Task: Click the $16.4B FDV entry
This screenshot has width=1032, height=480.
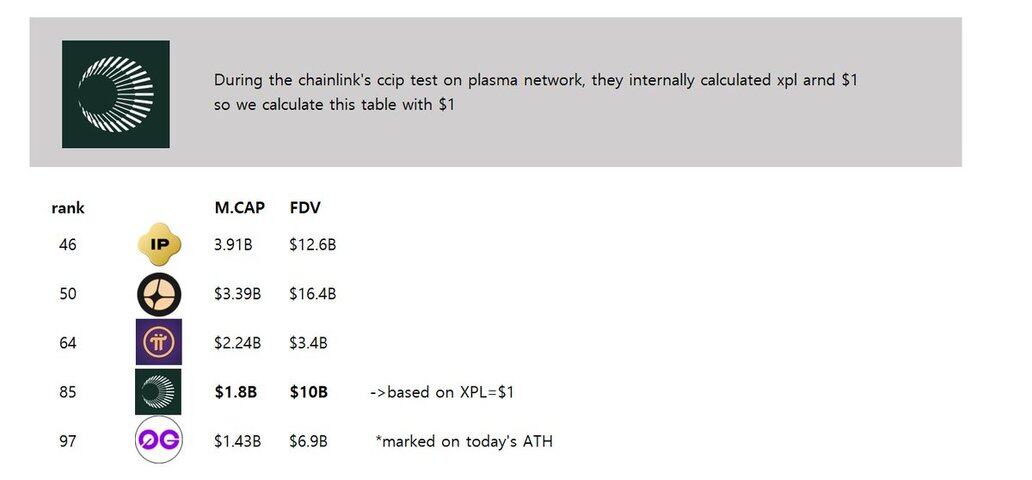Action: click(x=313, y=294)
